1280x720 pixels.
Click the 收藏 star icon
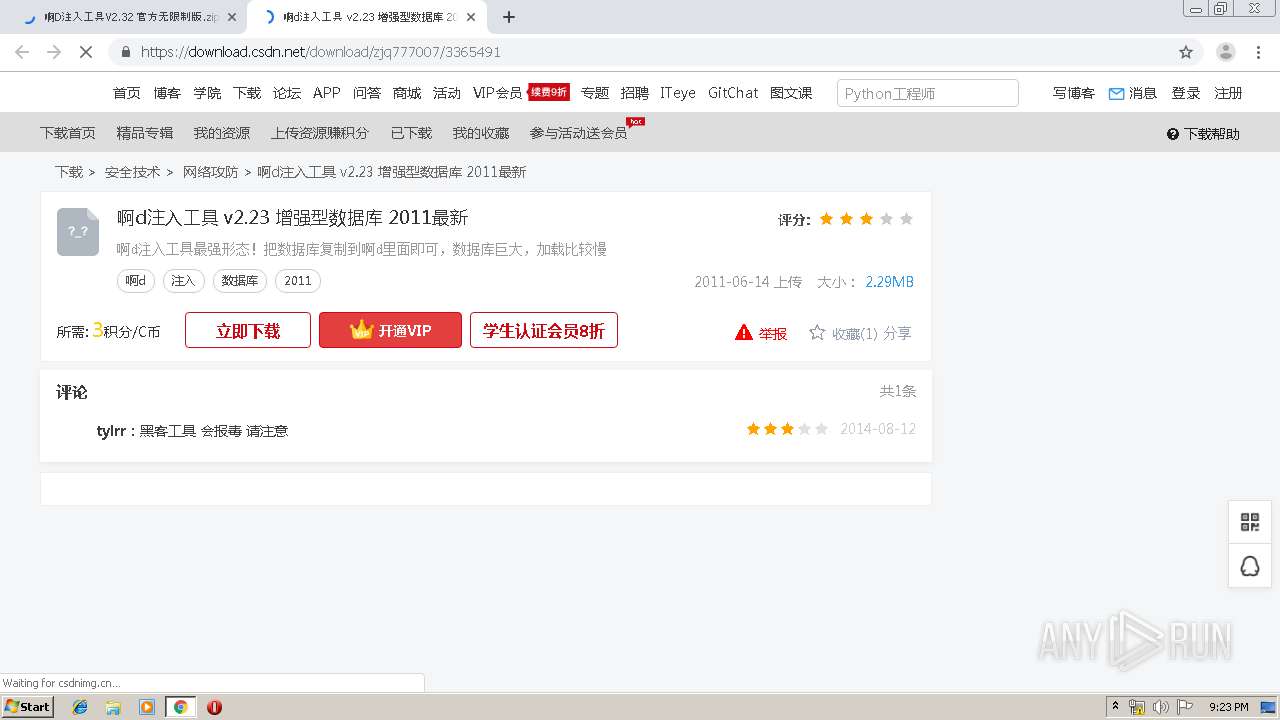817,332
